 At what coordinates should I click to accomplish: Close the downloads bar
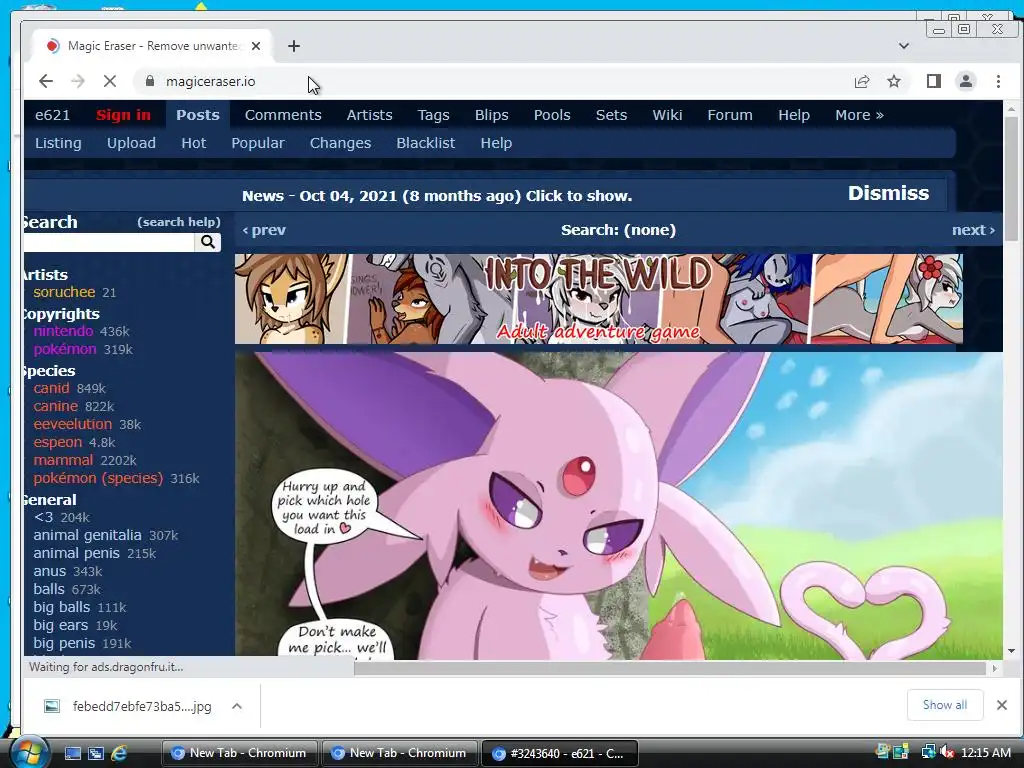tap(1002, 705)
